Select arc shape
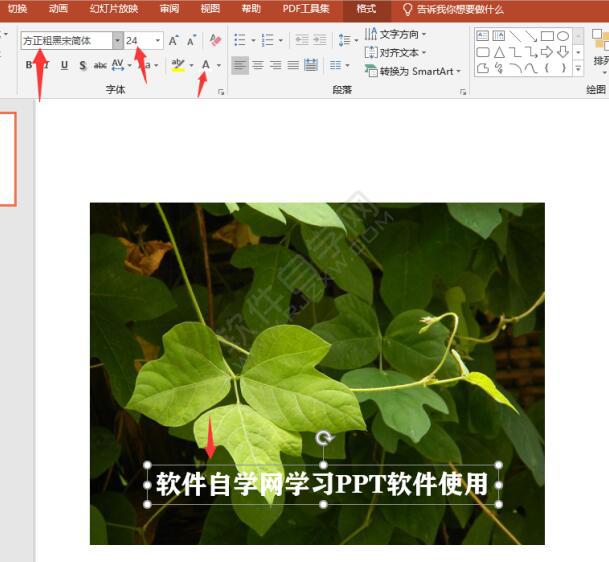 515,68
